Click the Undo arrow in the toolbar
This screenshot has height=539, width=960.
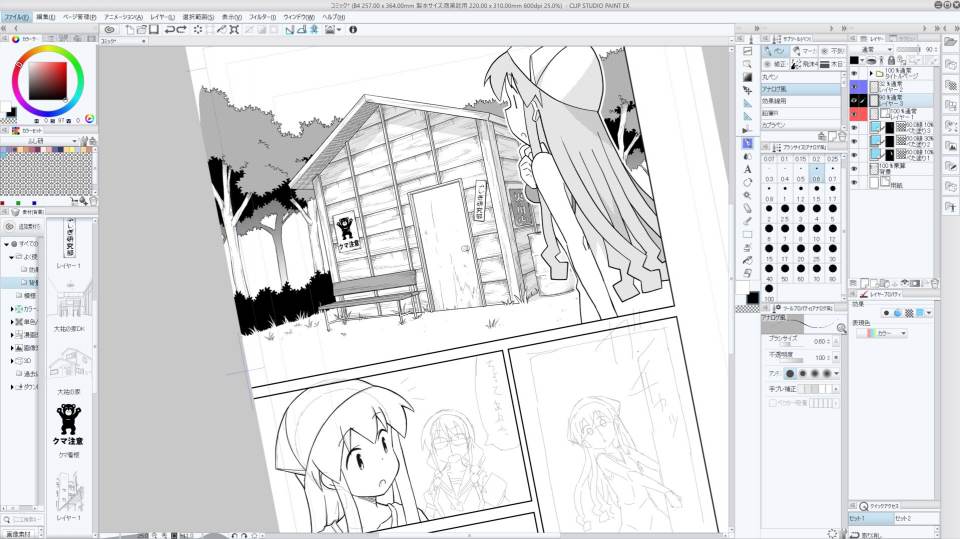point(171,30)
